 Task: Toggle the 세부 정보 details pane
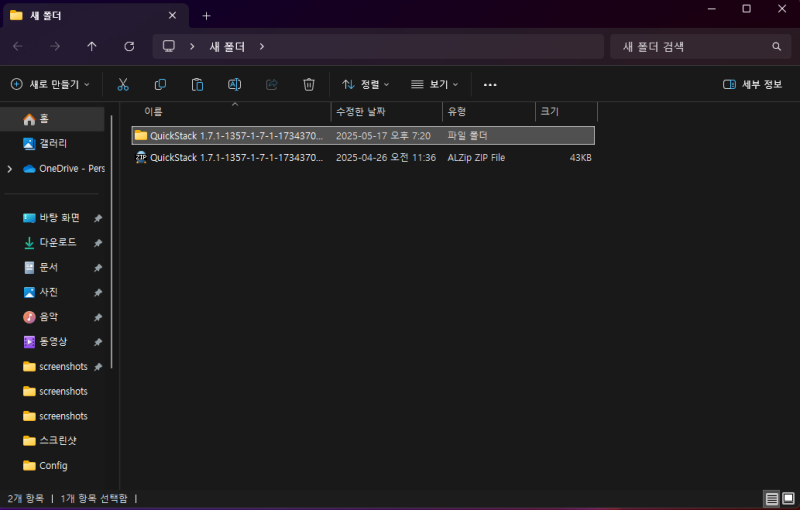tap(753, 84)
